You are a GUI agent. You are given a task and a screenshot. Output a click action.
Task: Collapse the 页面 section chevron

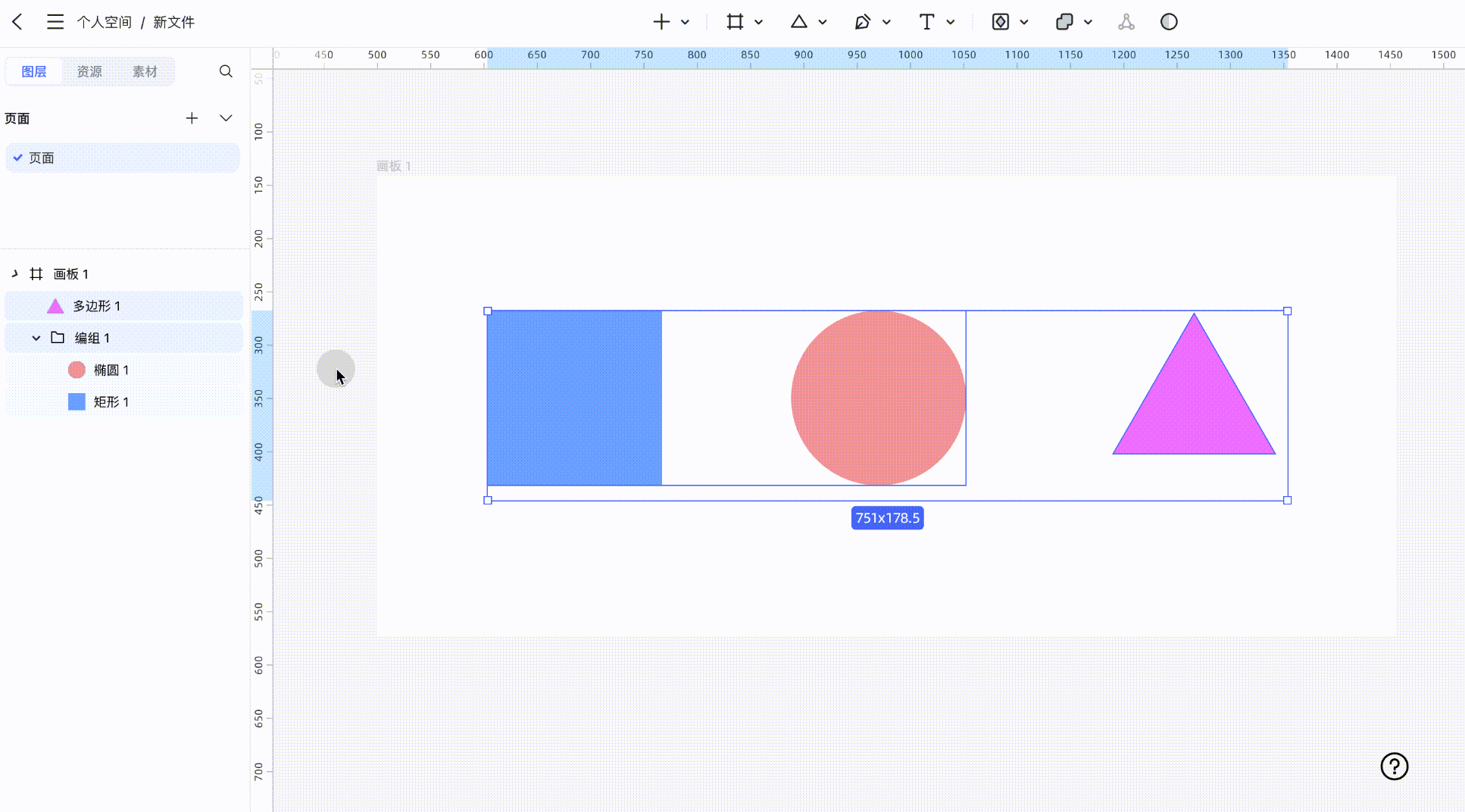click(x=226, y=118)
